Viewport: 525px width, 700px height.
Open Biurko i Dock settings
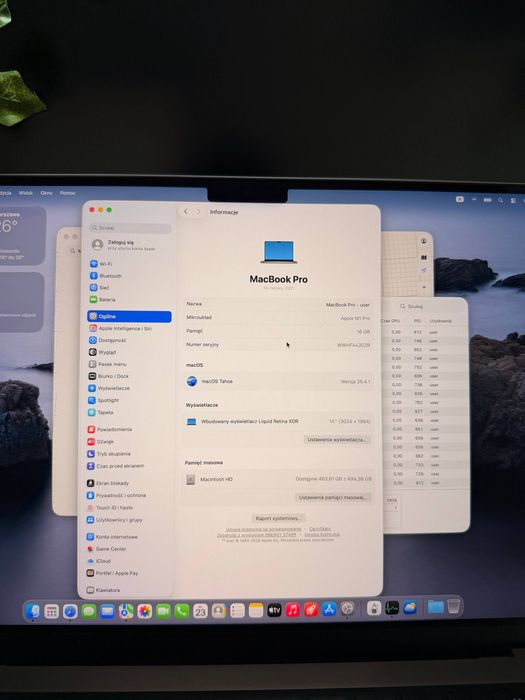pyautogui.click(x=108, y=376)
